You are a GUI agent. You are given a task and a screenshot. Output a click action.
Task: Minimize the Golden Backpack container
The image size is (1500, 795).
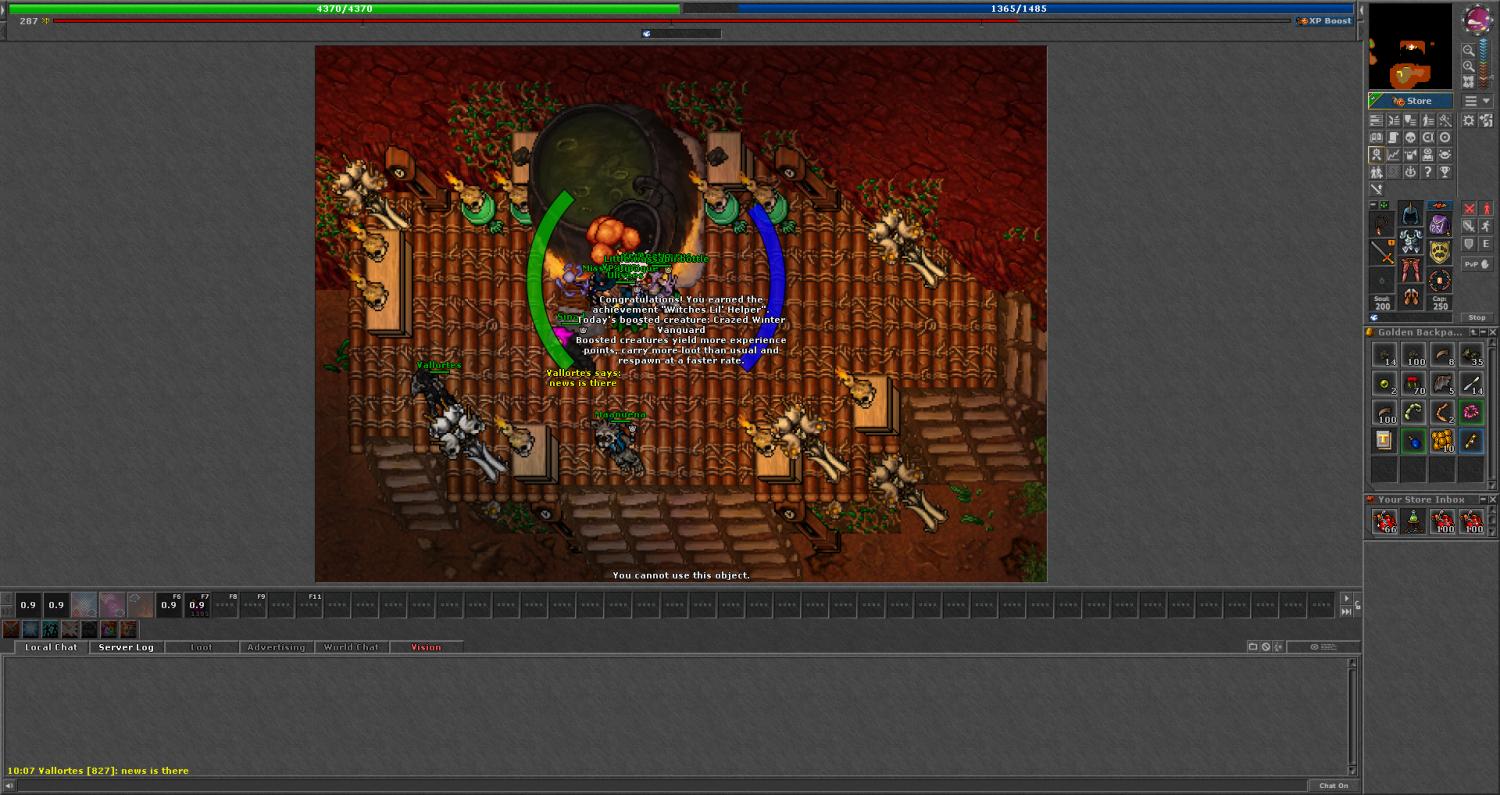click(x=1483, y=332)
